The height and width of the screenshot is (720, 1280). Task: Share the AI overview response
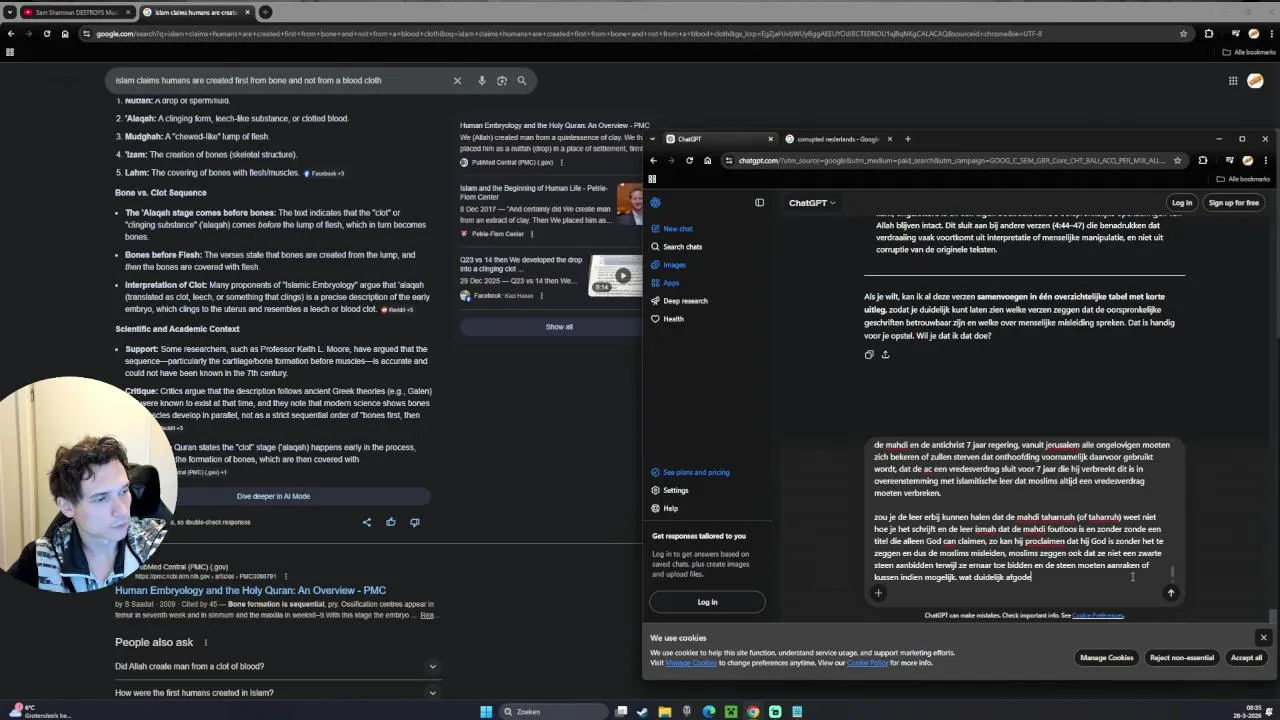click(x=366, y=522)
